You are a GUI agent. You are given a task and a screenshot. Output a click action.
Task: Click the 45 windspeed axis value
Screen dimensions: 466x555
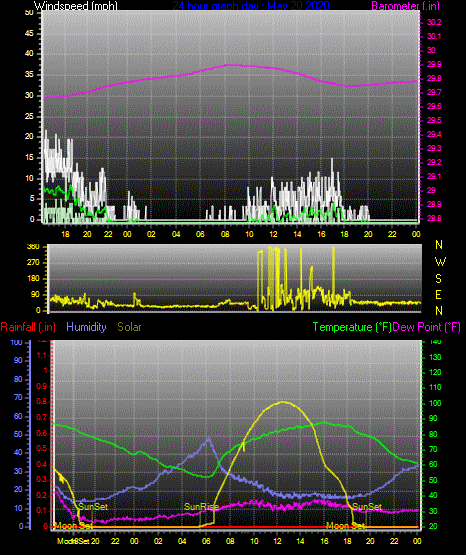(29, 33)
